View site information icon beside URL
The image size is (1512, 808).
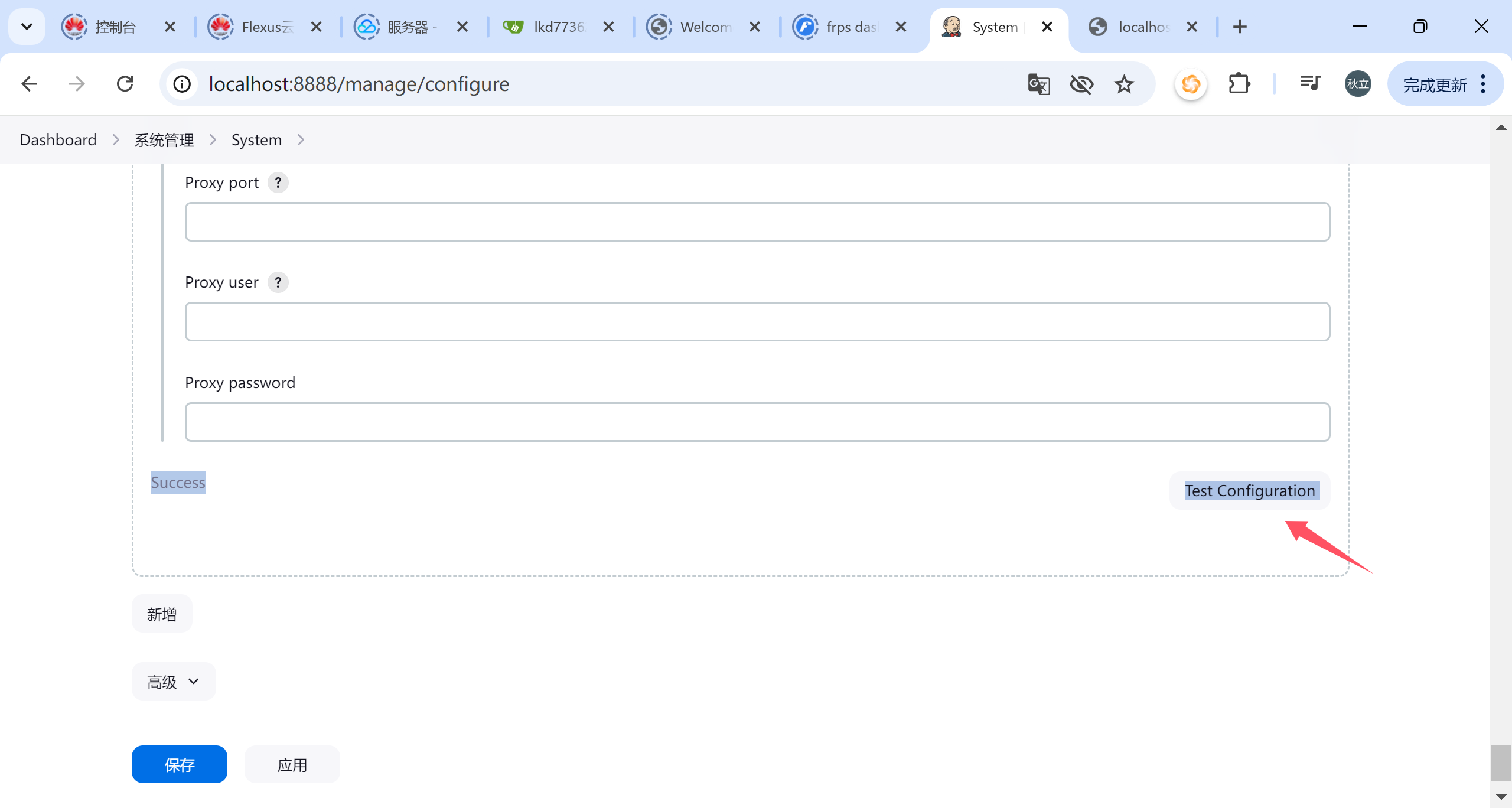(182, 84)
